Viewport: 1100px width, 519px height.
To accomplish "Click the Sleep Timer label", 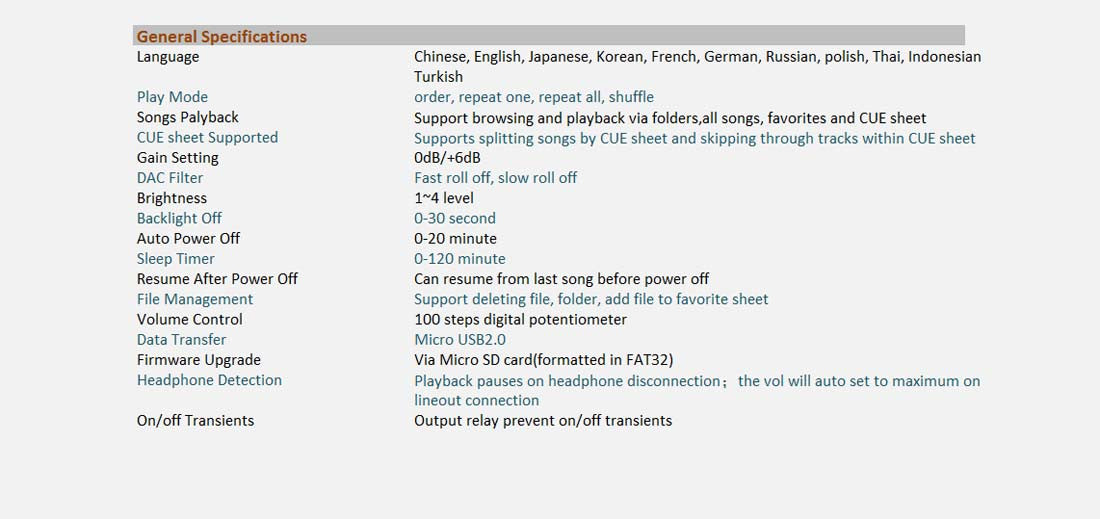I will click(x=175, y=259).
